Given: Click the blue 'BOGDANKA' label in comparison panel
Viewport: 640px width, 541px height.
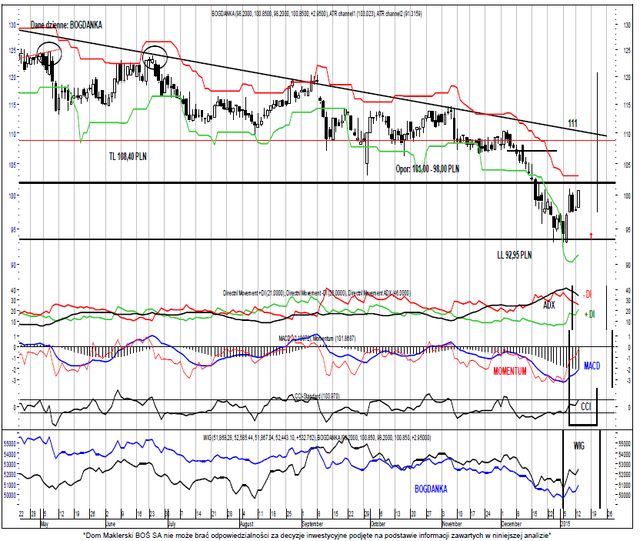Looking at the screenshot, I should (x=431, y=489).
